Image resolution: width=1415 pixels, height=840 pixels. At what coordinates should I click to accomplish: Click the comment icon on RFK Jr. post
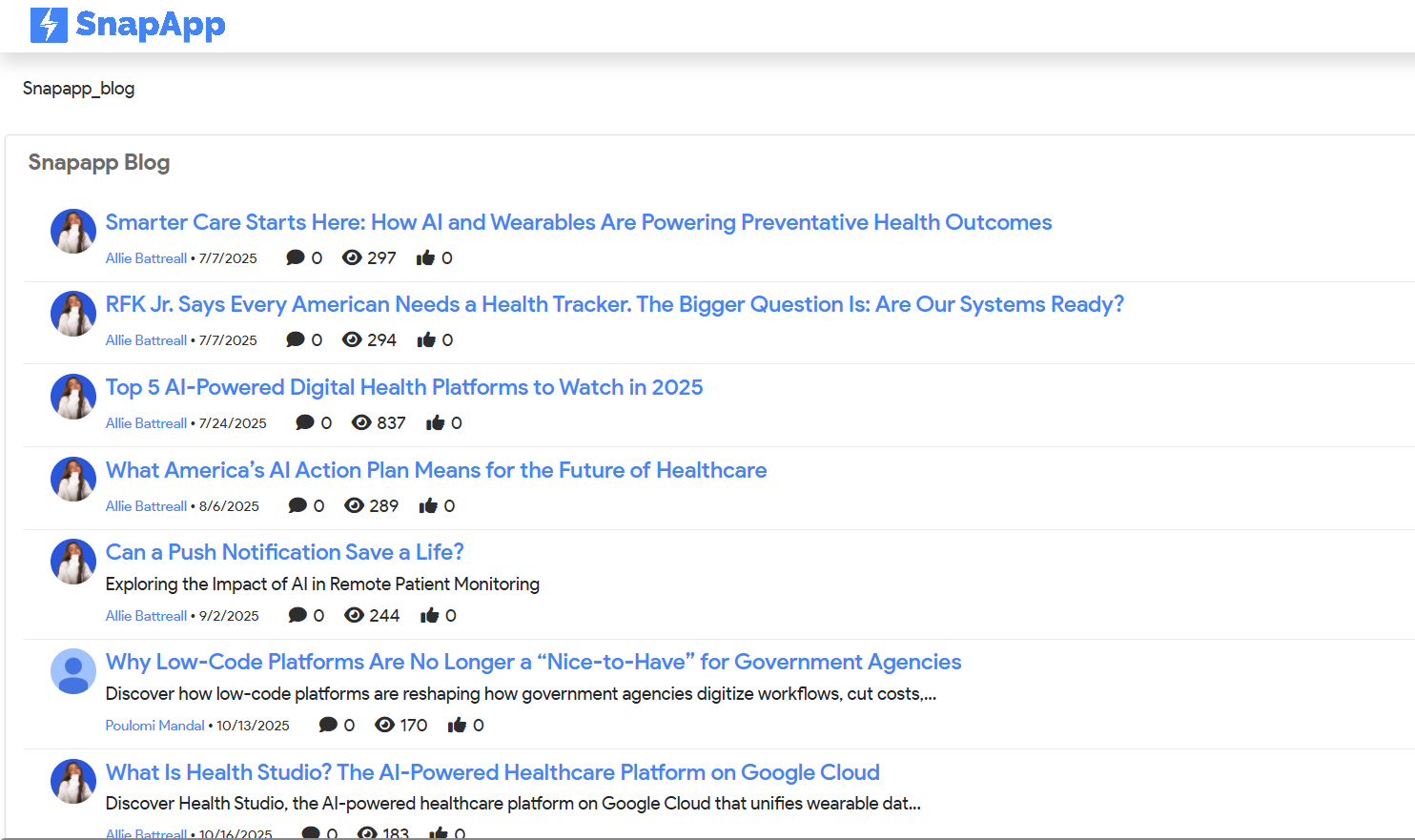[x=296, y=339]
